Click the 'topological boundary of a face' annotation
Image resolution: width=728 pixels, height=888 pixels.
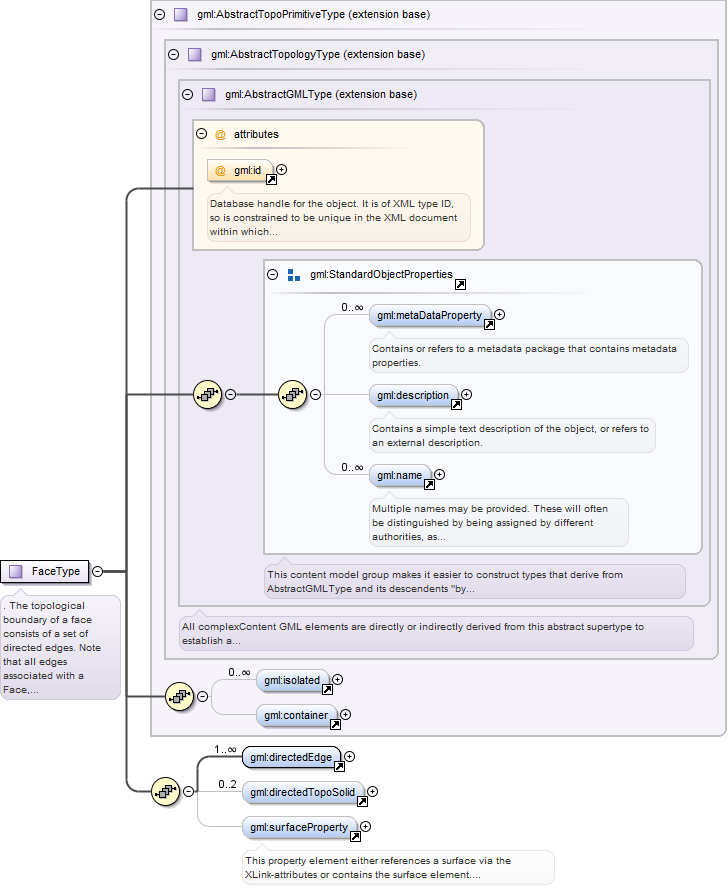click(60, 647)
